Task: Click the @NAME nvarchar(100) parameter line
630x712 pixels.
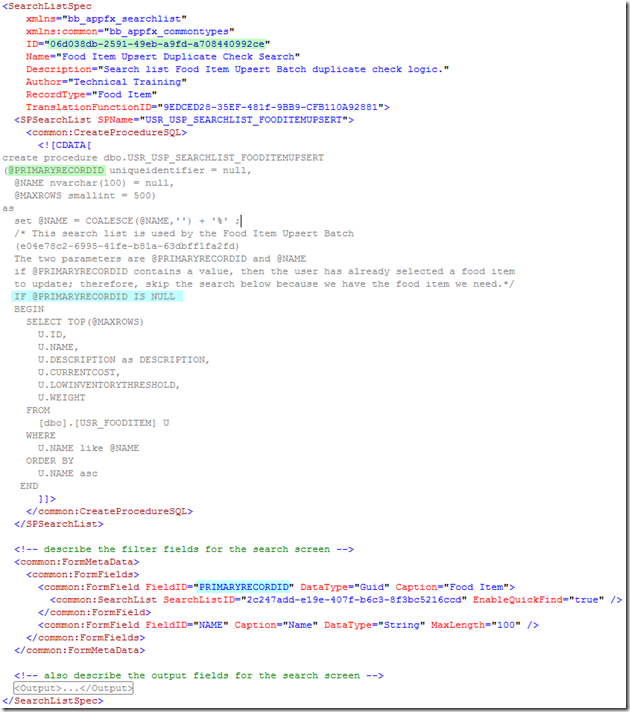Action: (94, 183)
